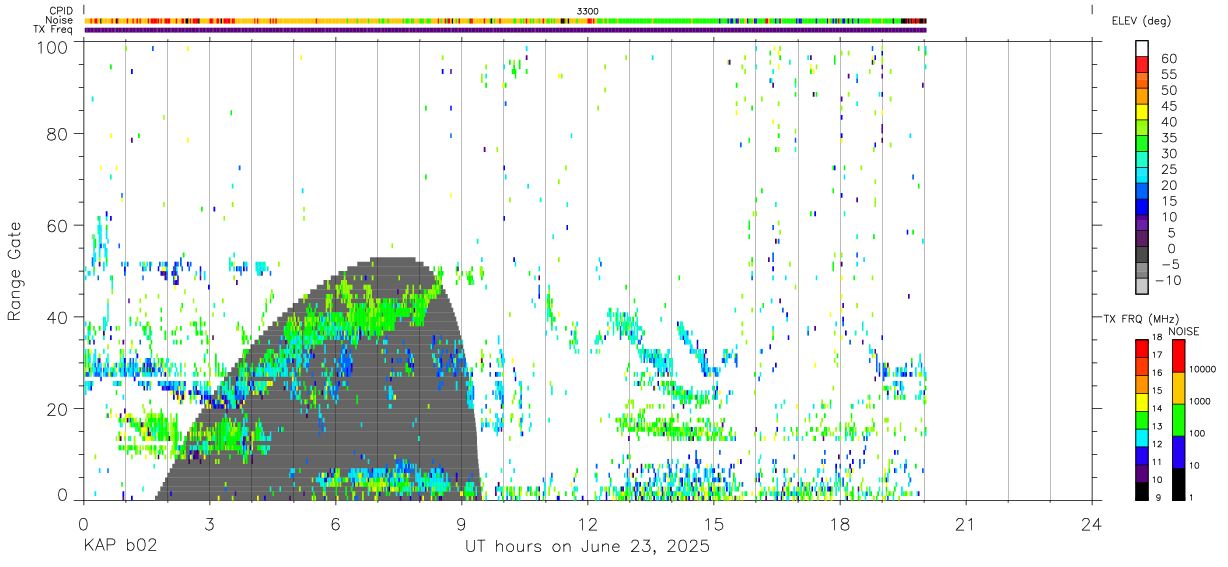The height and width of the screenshot is (567, 1228).
Task: Click the x-axis tick label '6'
Action: click(x=335, y=523)
